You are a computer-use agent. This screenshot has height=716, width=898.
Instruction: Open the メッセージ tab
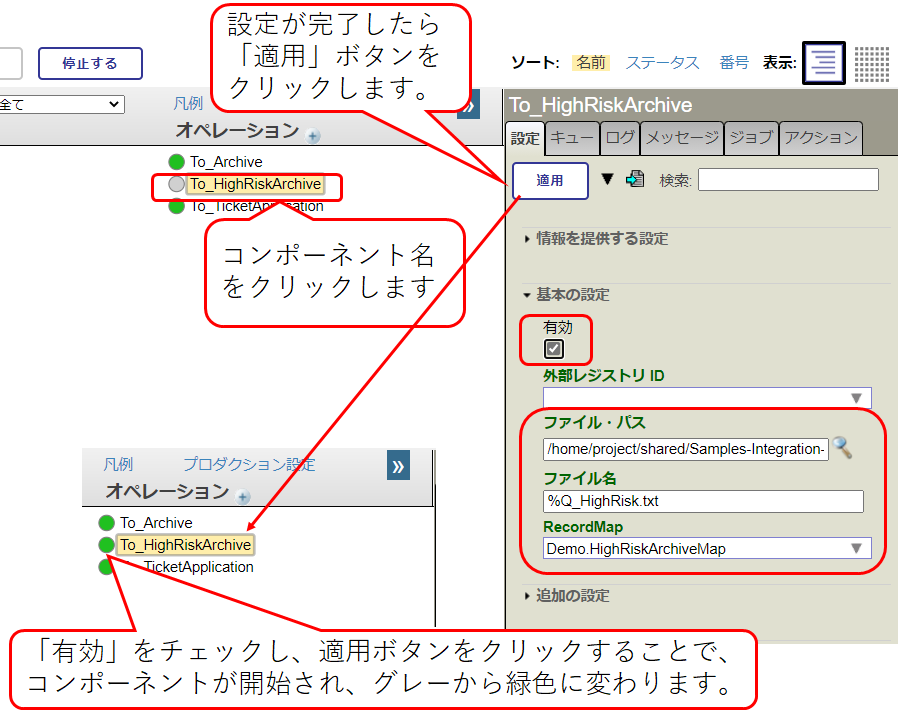point(681,138)
